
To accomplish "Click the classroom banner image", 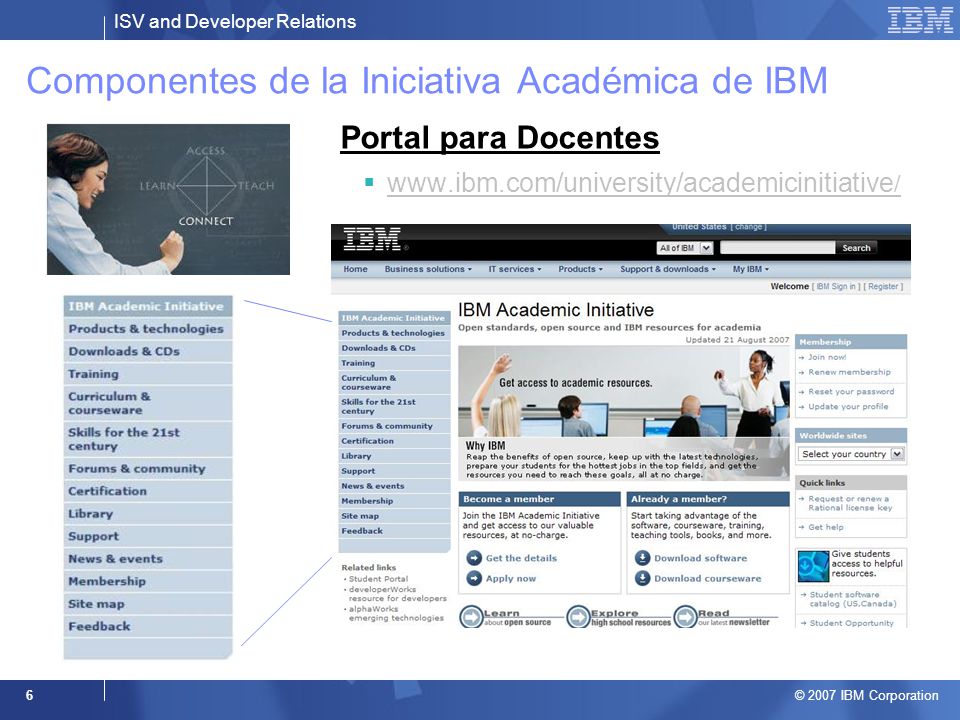I will pos(624,413).
